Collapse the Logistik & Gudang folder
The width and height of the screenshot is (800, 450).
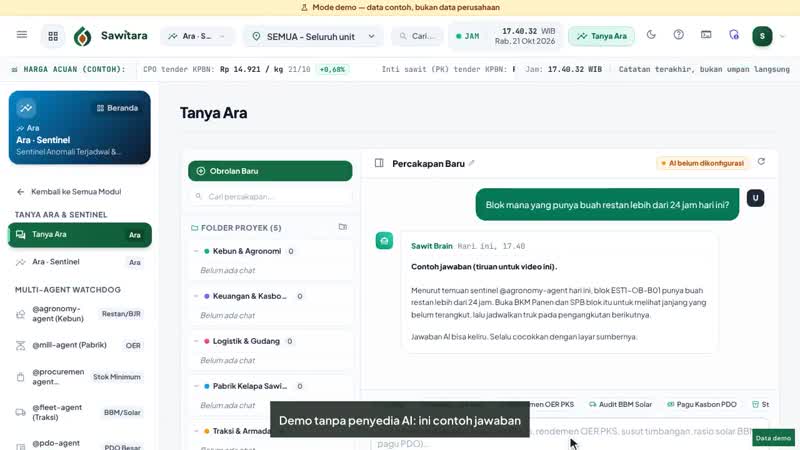pyautogui.click(x=196, y=341)
